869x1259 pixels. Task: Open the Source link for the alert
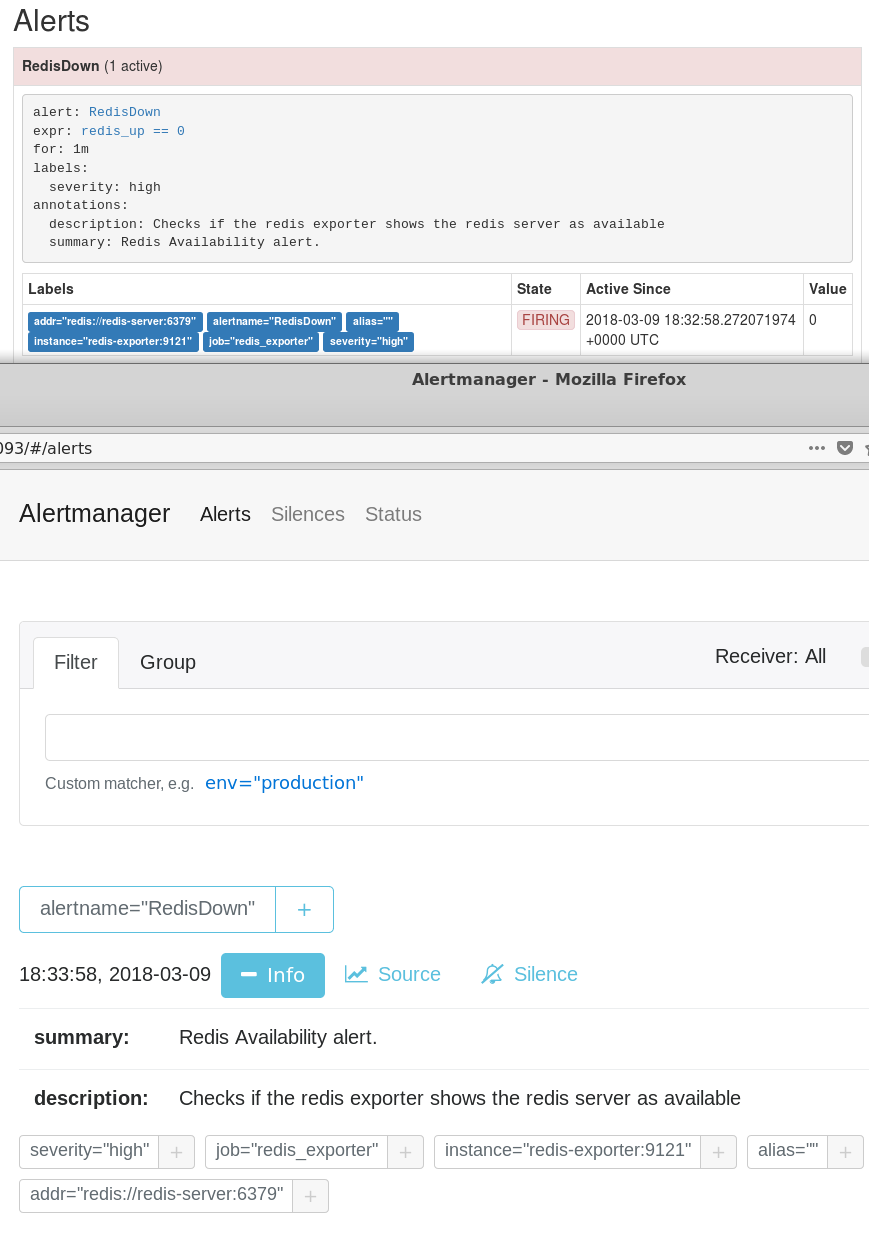393,974
